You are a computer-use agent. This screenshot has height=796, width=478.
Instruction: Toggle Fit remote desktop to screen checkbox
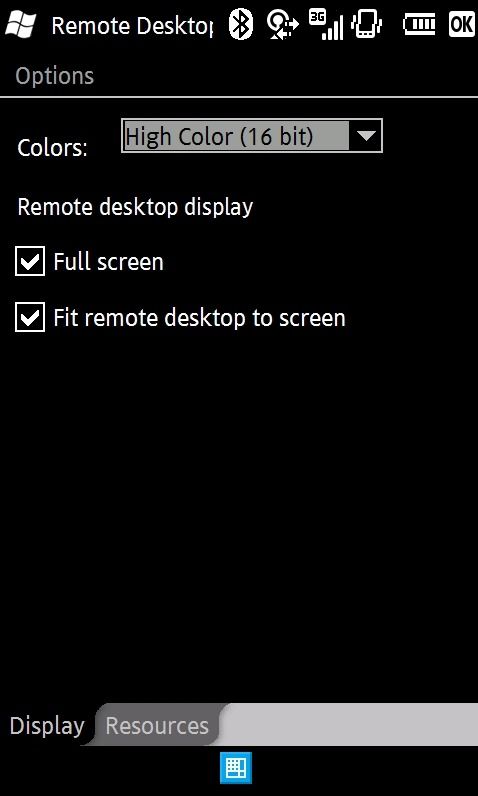pos(30,317)
